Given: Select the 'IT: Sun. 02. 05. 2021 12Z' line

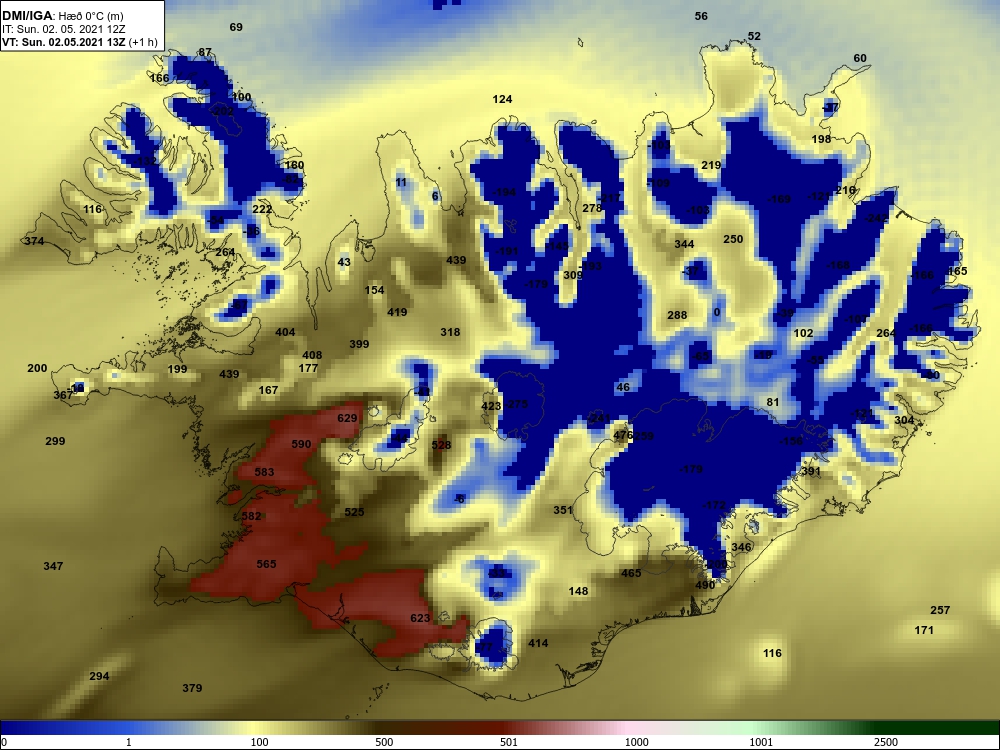Looking at the screenshot, I should (x=64, y=29).
